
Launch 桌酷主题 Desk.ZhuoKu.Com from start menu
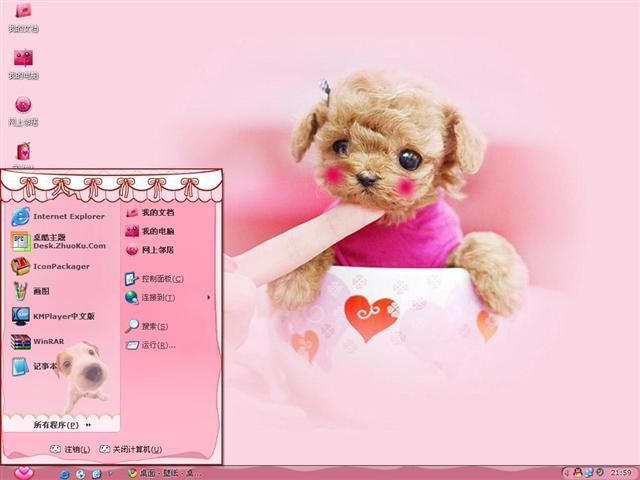click(58, 241)
